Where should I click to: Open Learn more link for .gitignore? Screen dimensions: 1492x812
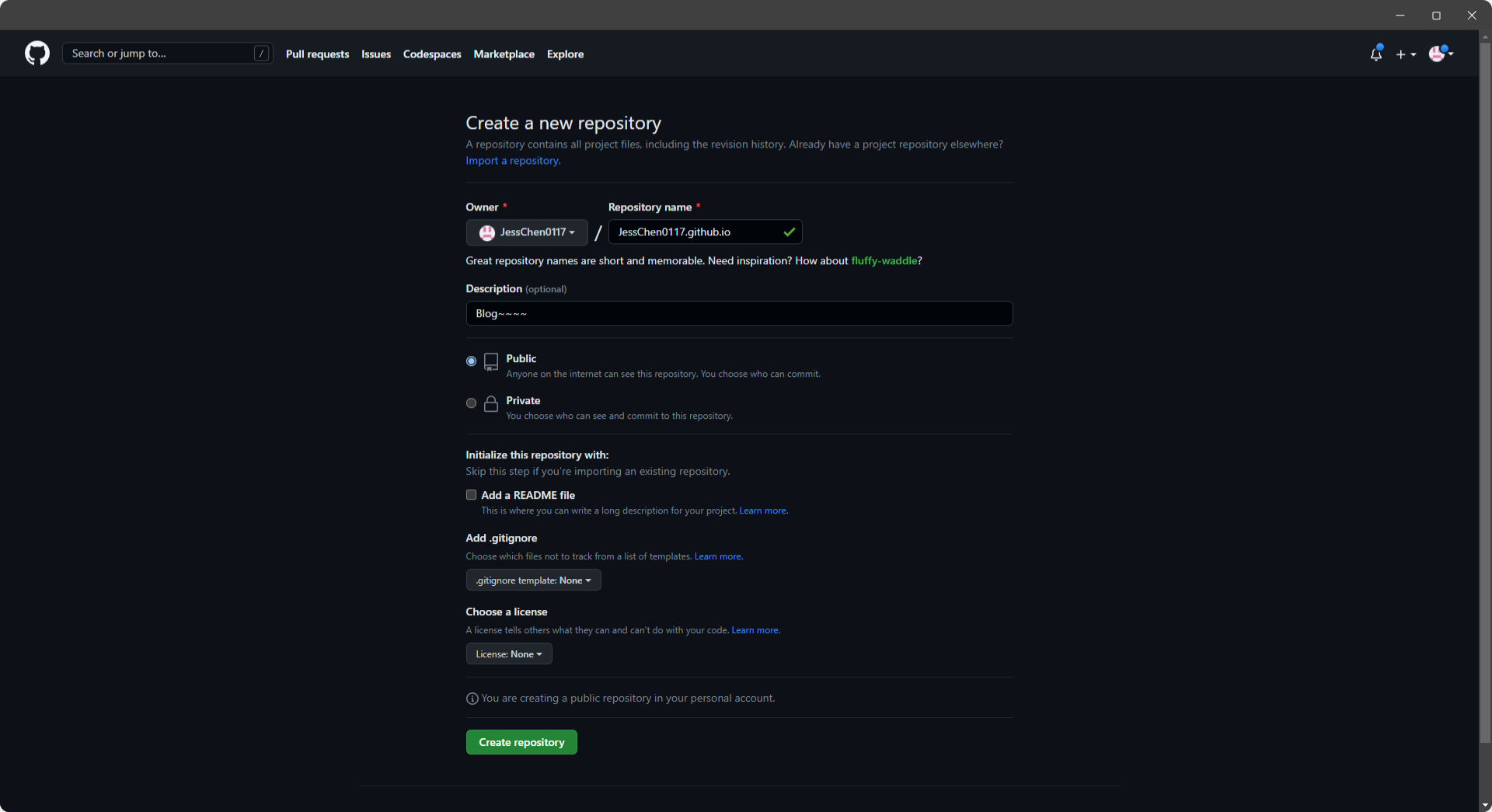pos(718,556)
